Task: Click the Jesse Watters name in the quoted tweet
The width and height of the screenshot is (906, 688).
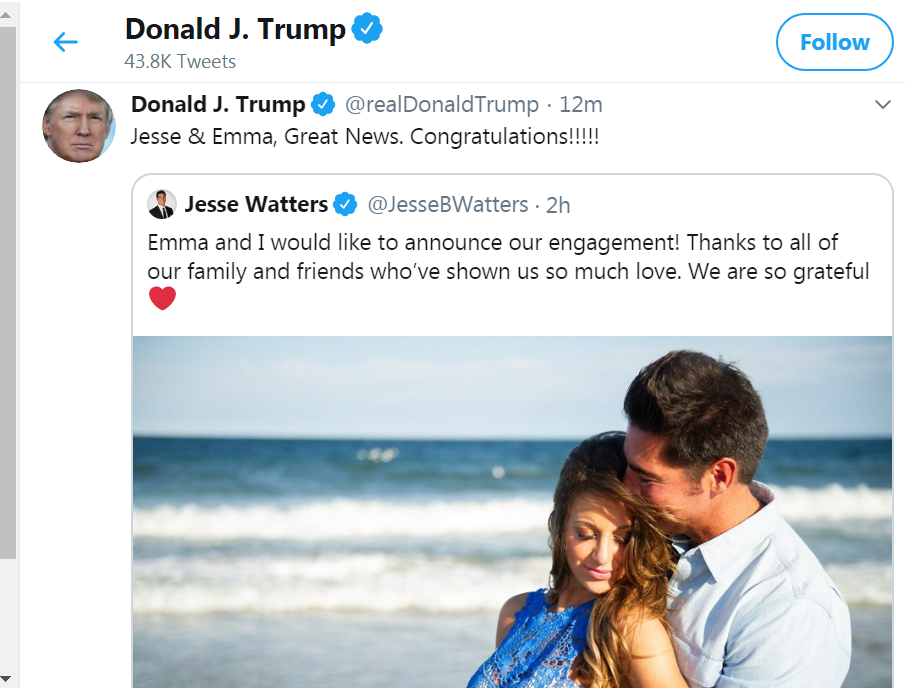Action: (256, 205)
